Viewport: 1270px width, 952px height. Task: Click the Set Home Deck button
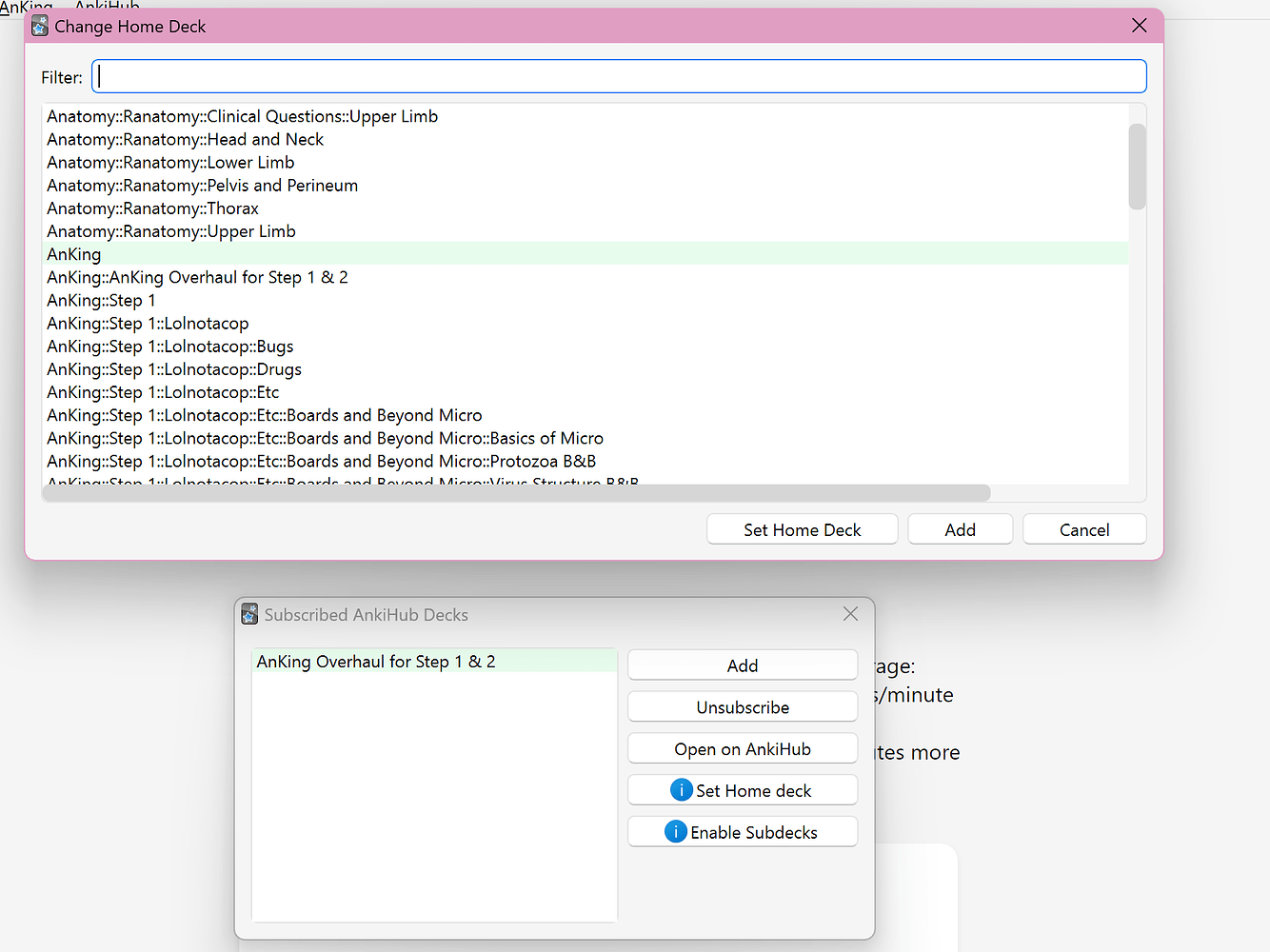coord(802,529)
